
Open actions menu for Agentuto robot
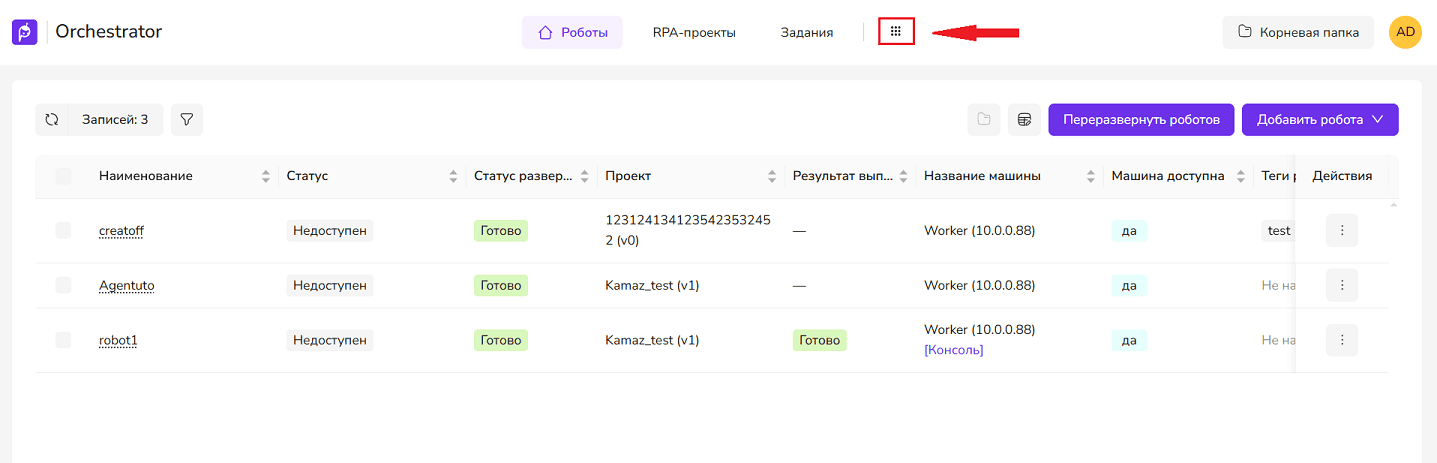pyautogui.click(x=1341, y=286)
